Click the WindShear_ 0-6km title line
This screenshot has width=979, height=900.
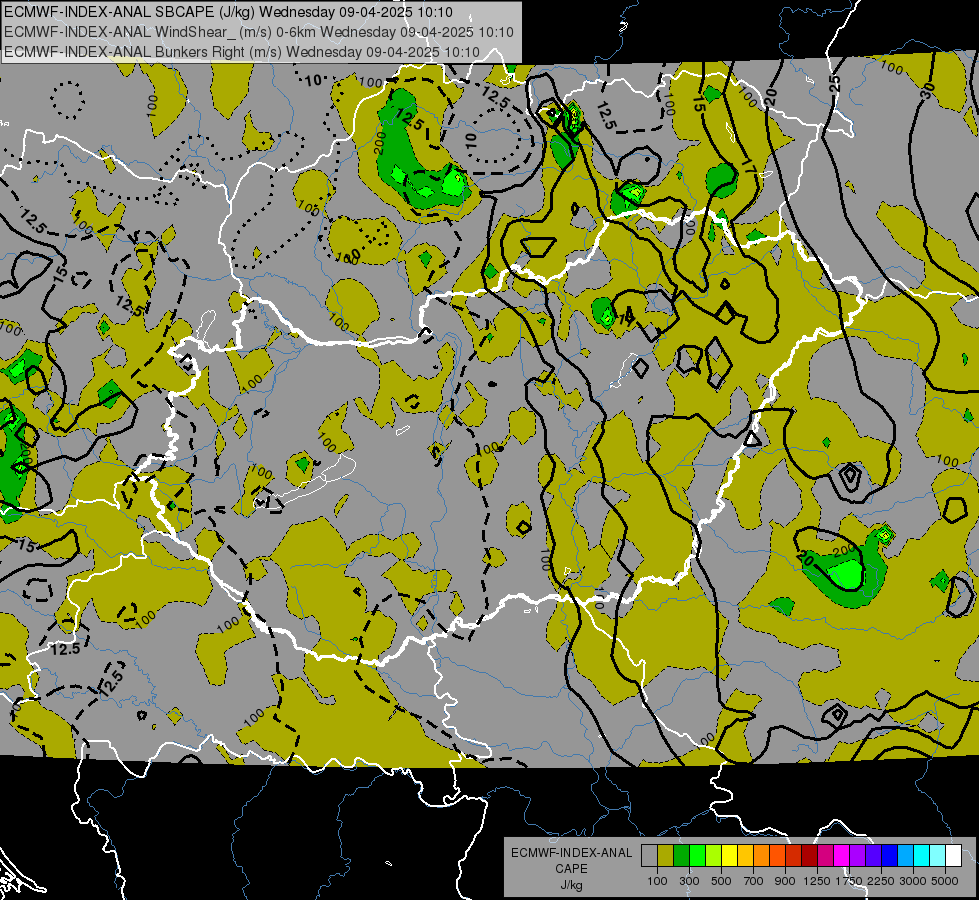pyautogui.click(x=258, y=32)
